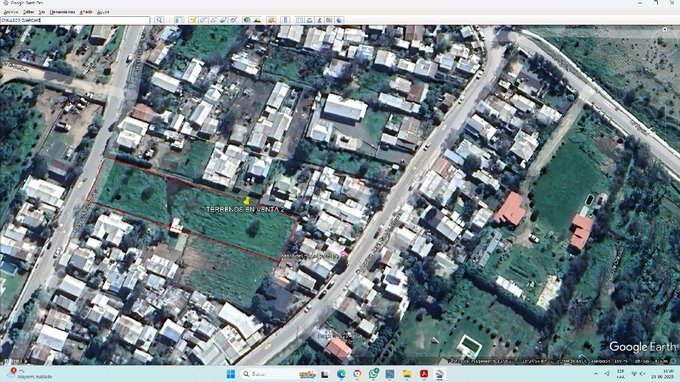The height and width of the screenshot is (382, 680).
Task: Toggle the sidebar panel icon
Action: pos(179,20)
